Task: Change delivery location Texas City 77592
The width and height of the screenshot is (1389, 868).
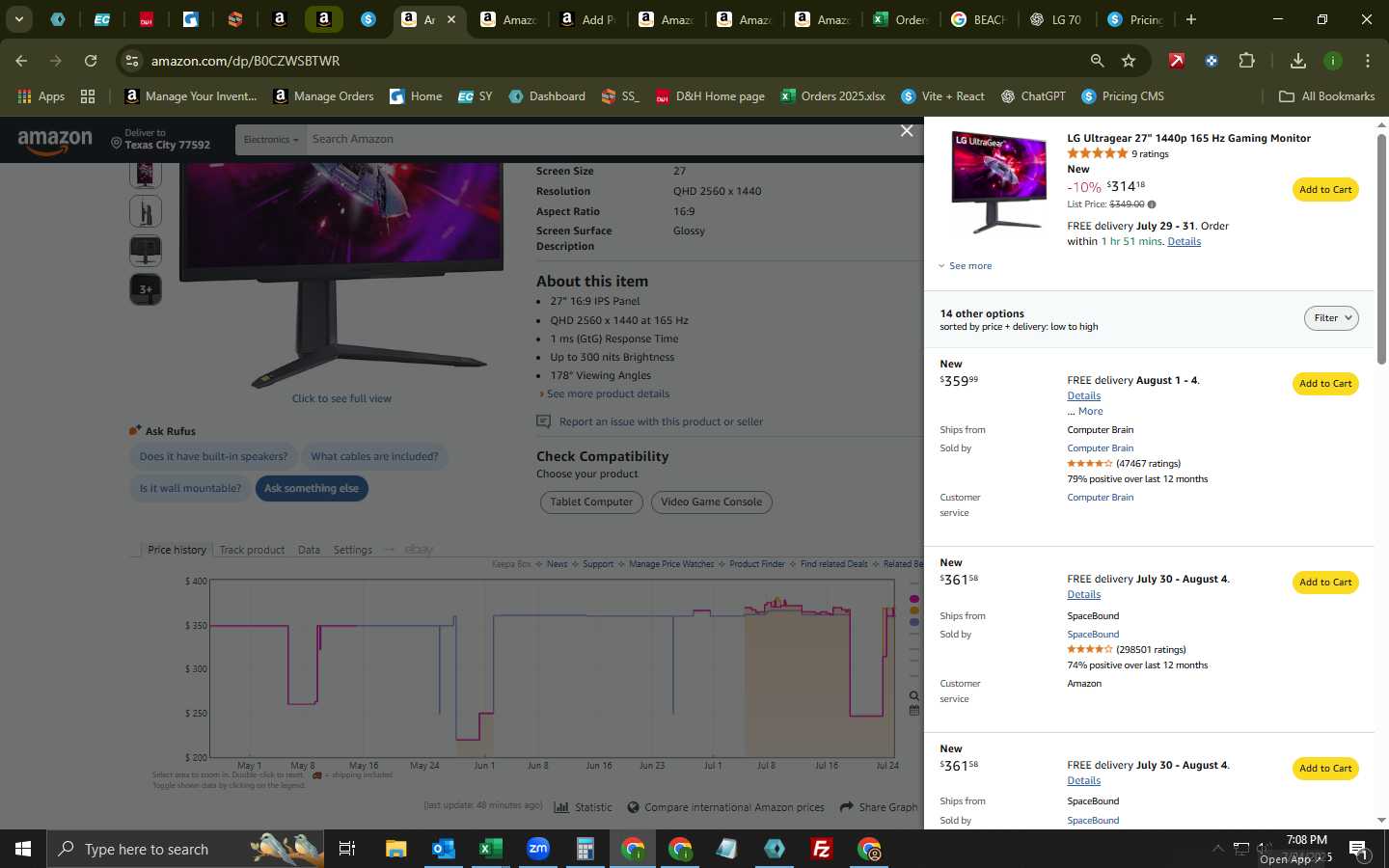Action: (x=160, y=140)
